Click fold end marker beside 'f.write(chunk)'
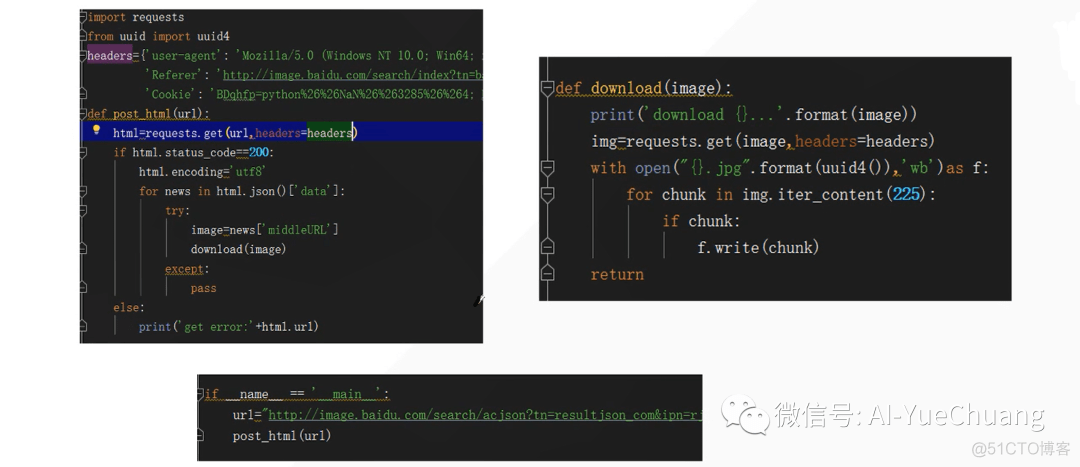Screen dimensions: 1080x467 pyautogui.click(x=548, y=247)
